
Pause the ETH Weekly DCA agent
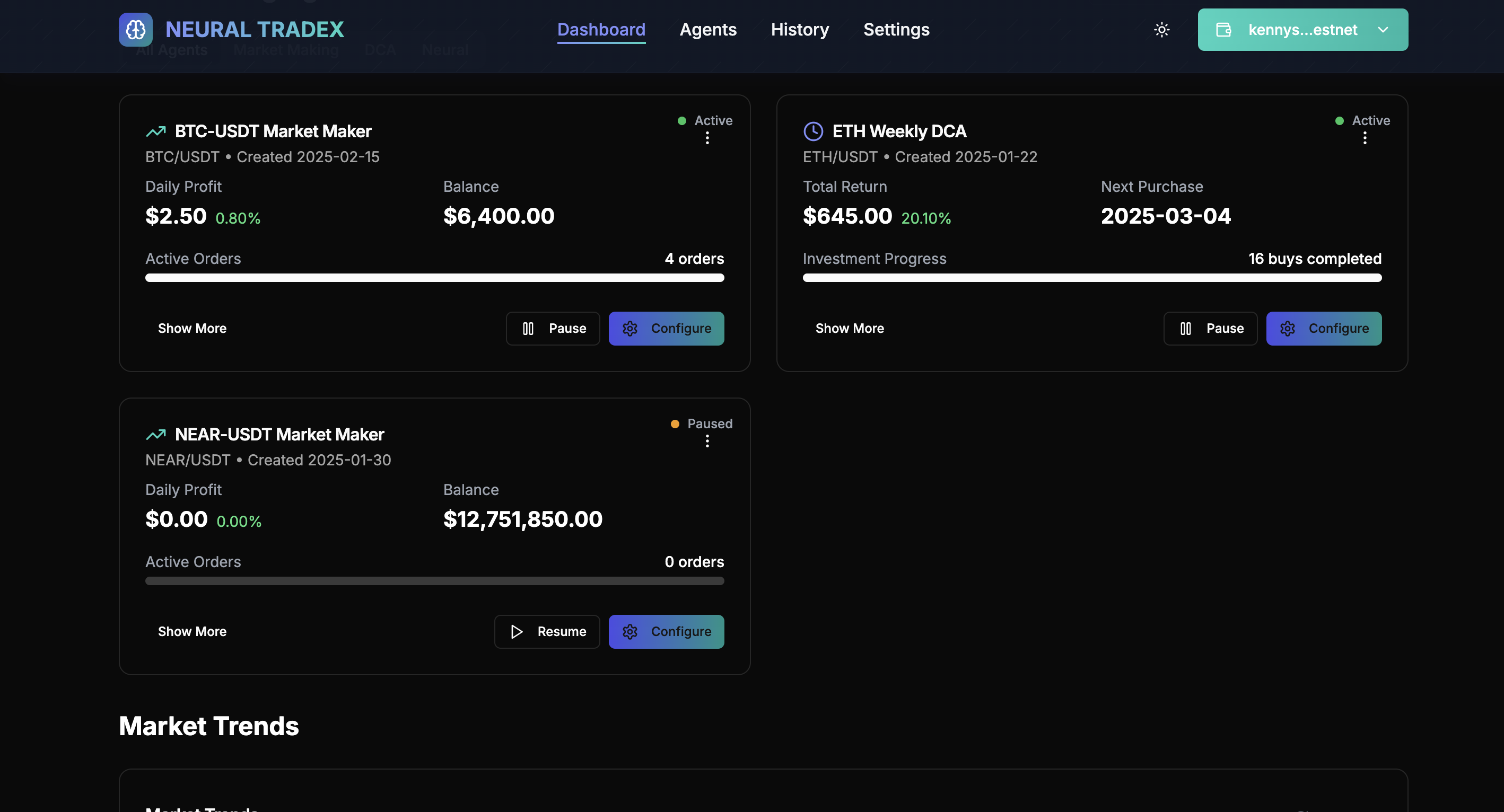[x=1210, y=329]
